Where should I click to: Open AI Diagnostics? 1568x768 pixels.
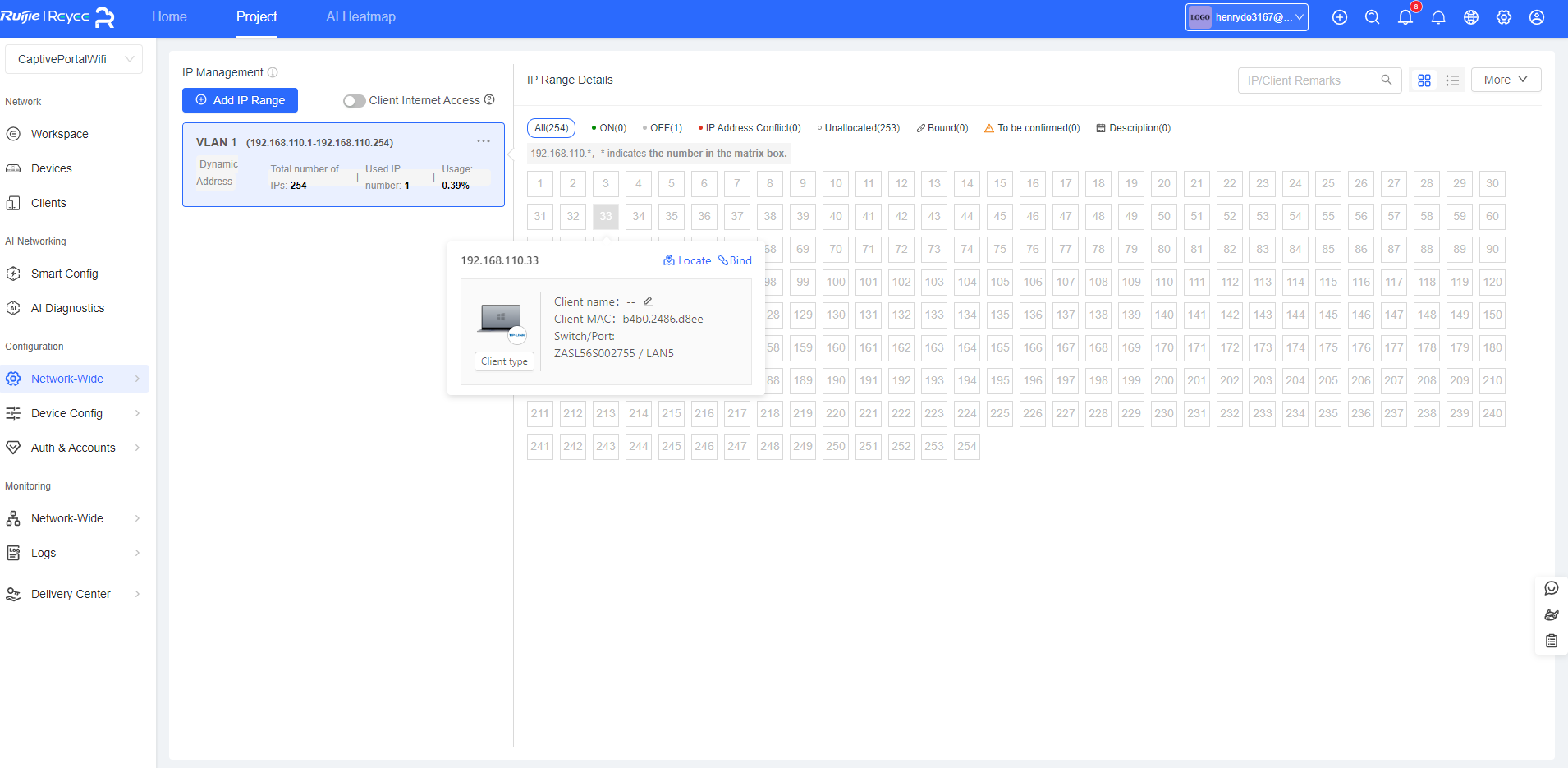point(66,307)
